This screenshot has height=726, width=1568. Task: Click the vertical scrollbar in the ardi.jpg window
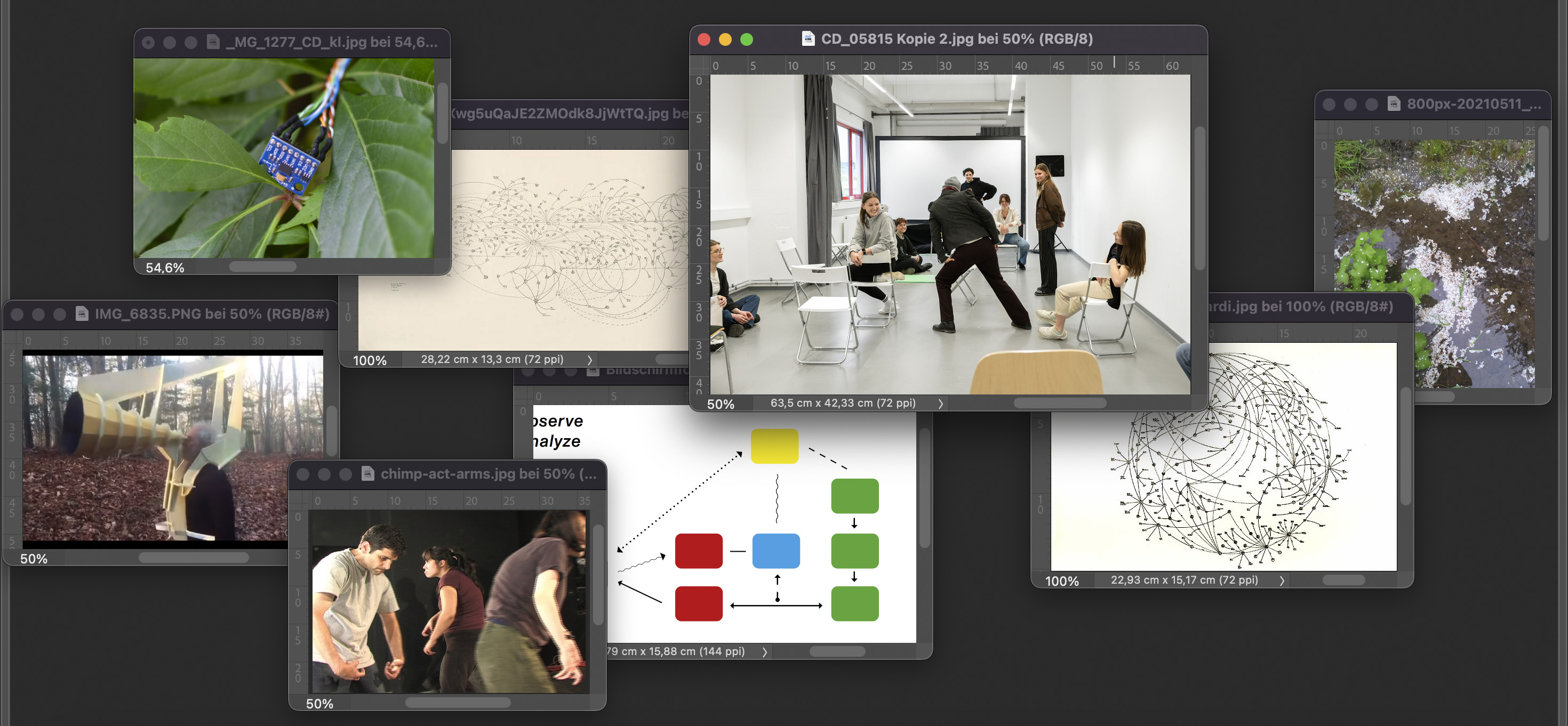pyautogui.click(x=1405, y=447)
